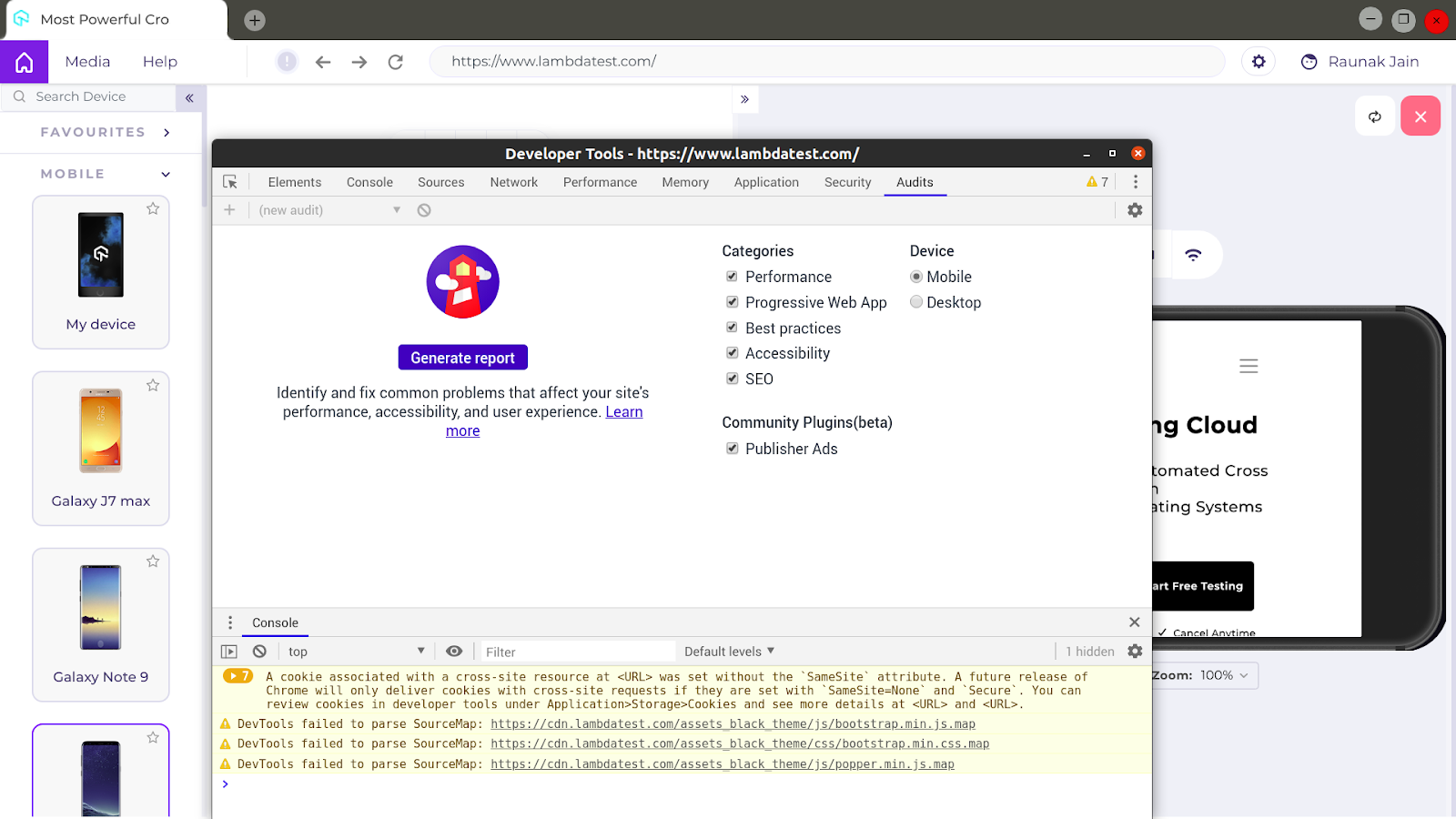This screenshot has width=1456, height=819.
Task: Open DevTools customize menu (three dots)
Action: click(1135, 182)
